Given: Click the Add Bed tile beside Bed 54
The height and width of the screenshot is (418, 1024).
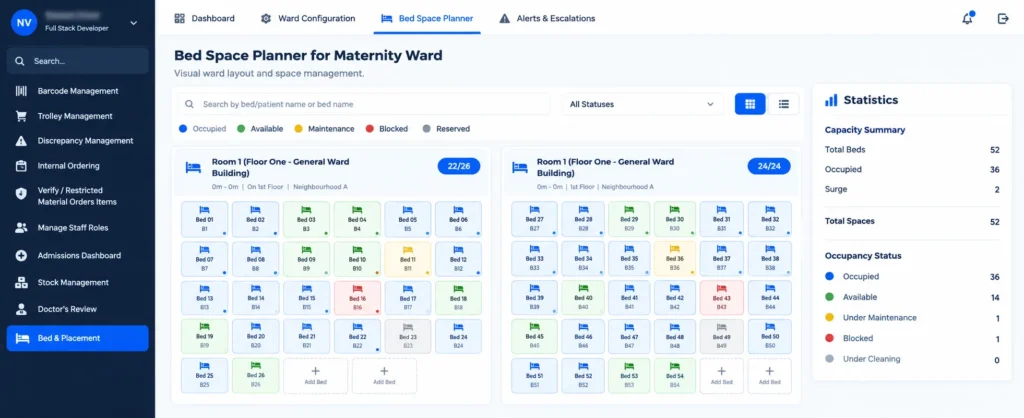Looking at the screenshot, I should [x=721, y=376].
